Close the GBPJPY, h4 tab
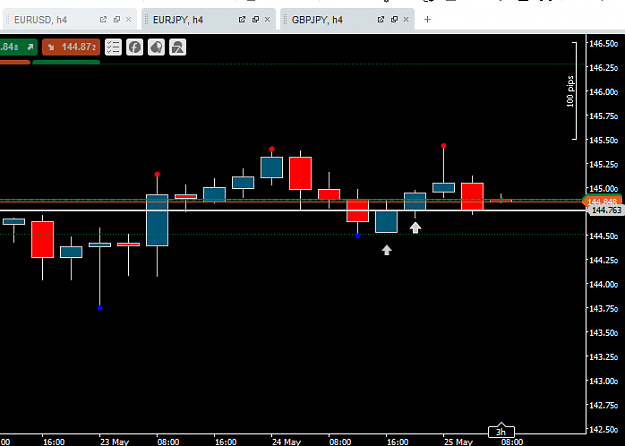This screenshot has height=446, width=625. pyautogui.click(x=406, y=20)
